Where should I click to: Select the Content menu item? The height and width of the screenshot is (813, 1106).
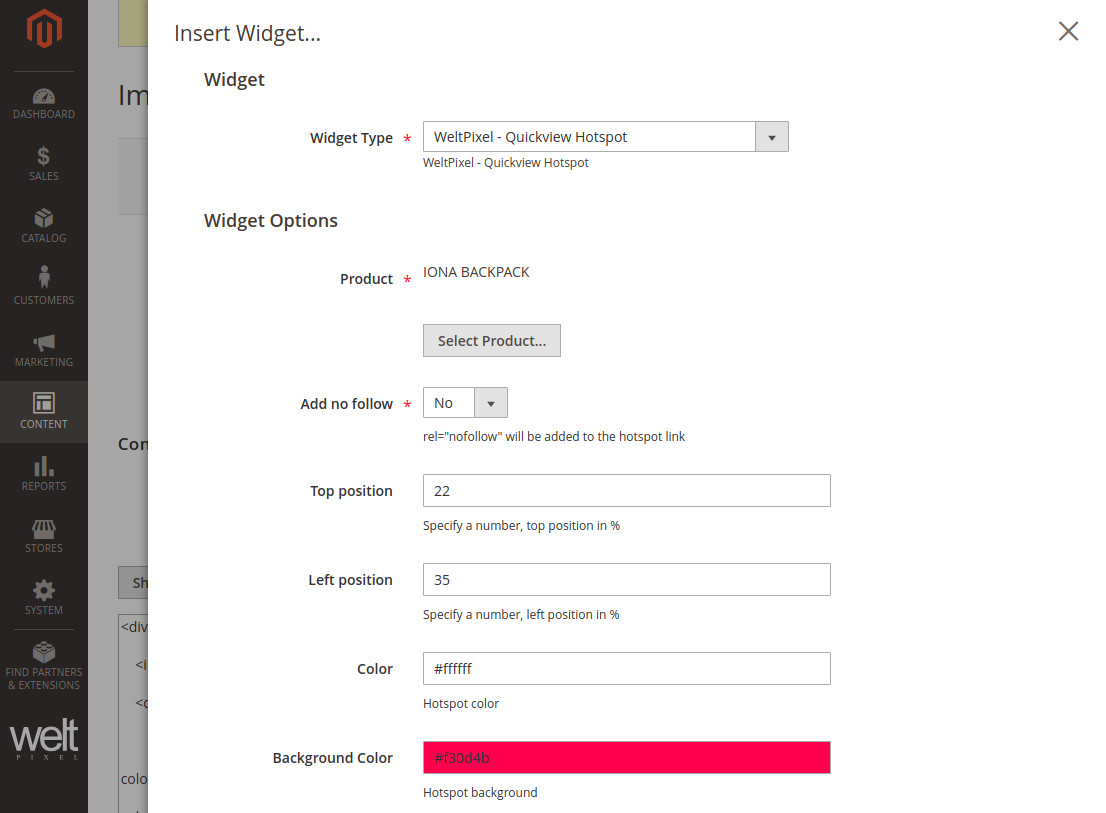[x=43, y=411]
